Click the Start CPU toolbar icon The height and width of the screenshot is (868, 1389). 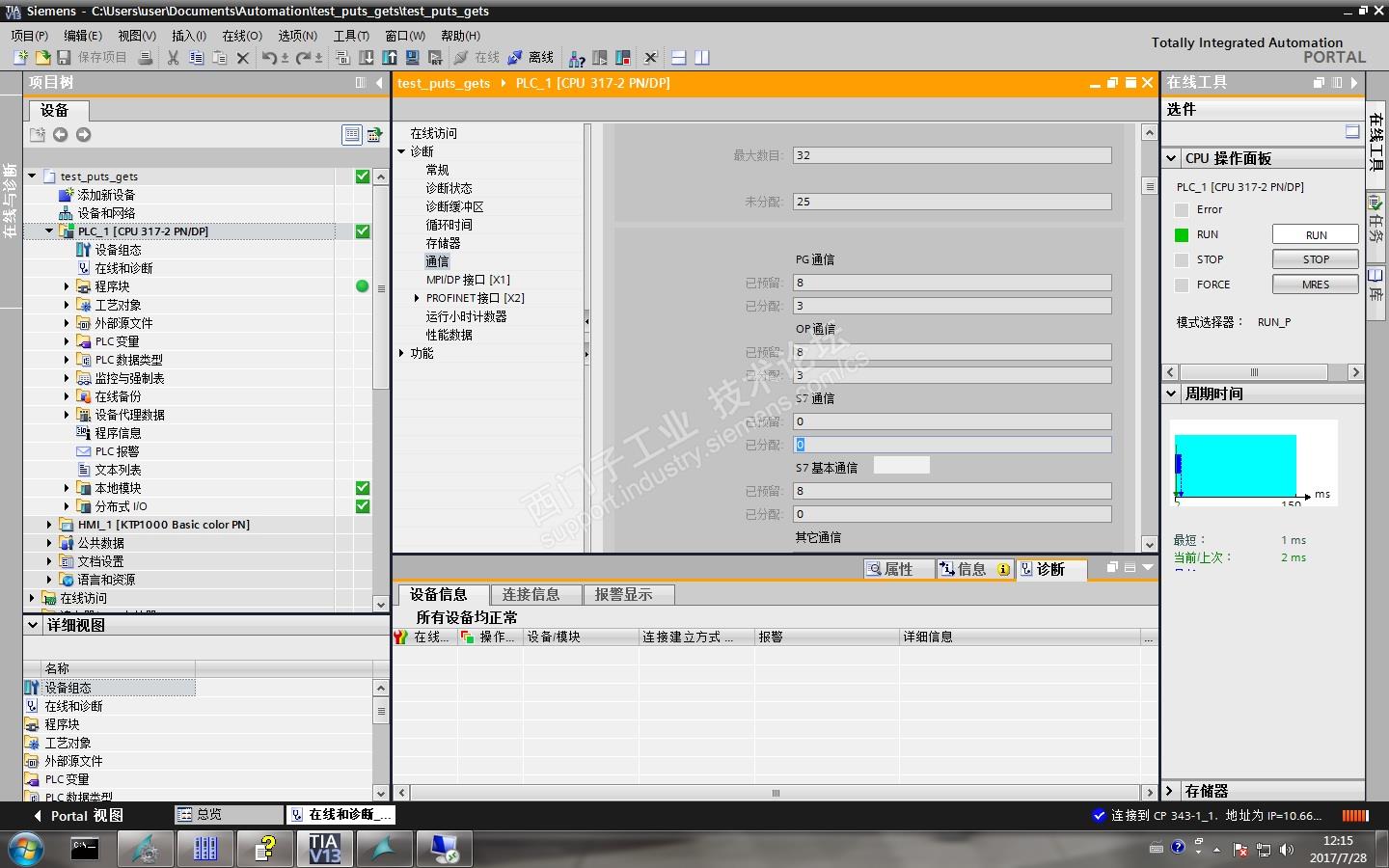(x=600, y=58)
